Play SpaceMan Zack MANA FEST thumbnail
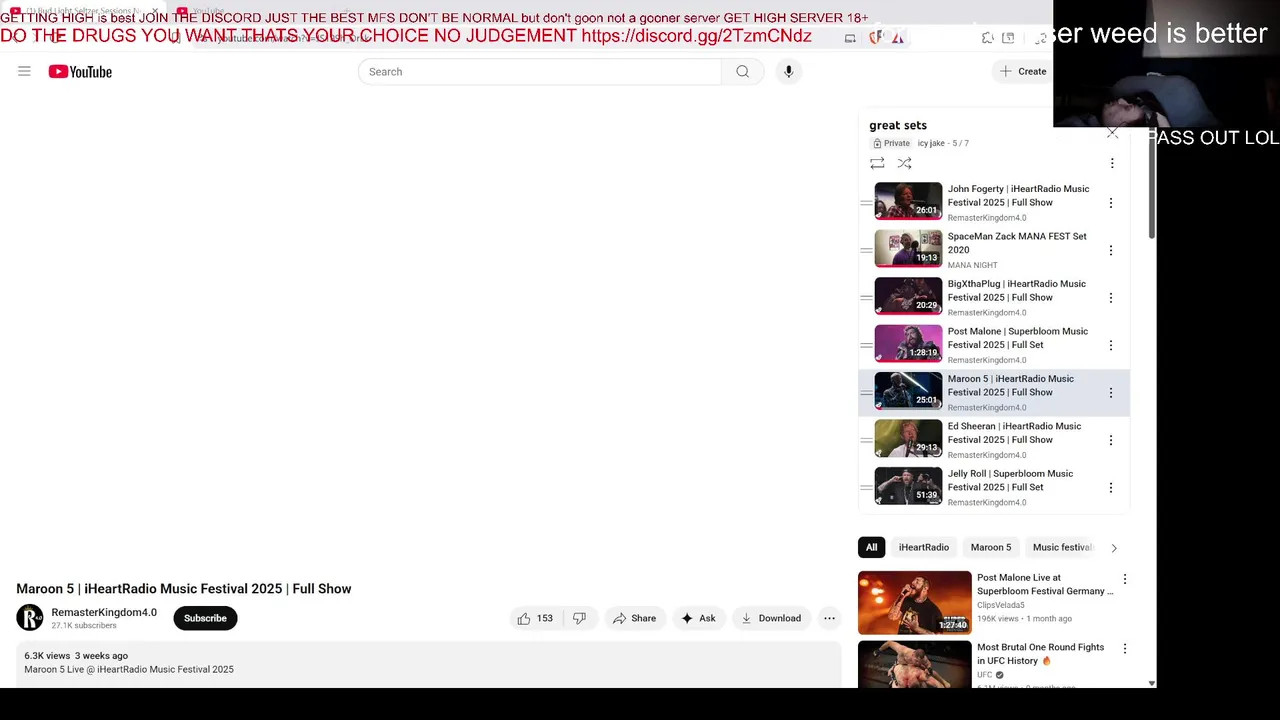1280x720 pixels. [x=908, y=248]
